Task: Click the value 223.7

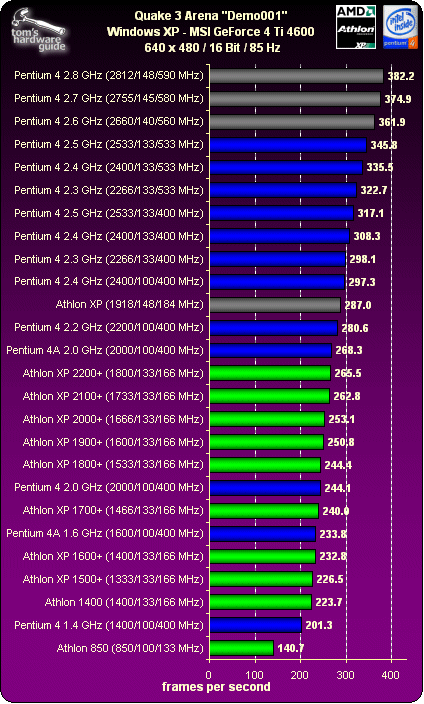Action: point(329,602)
